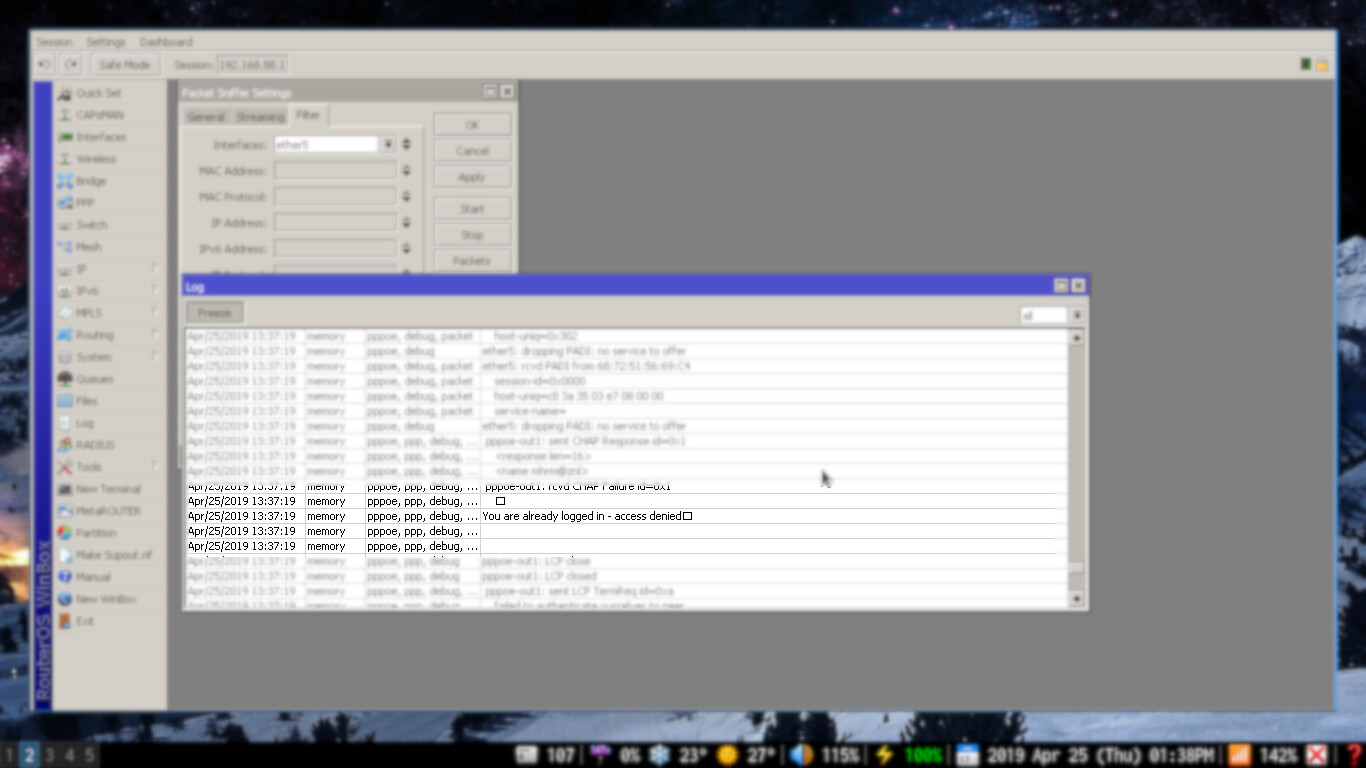Expand the IPv6 submenu
This screenshot has width=1366, height=768.
156,291
